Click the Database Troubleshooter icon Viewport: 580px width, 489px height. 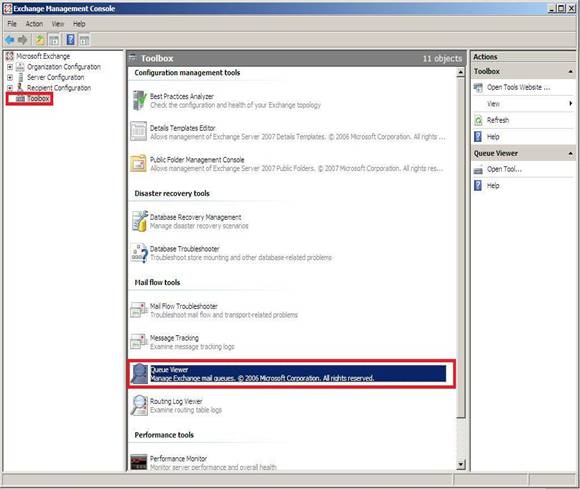pyautogui.click(x=139, y=253)
